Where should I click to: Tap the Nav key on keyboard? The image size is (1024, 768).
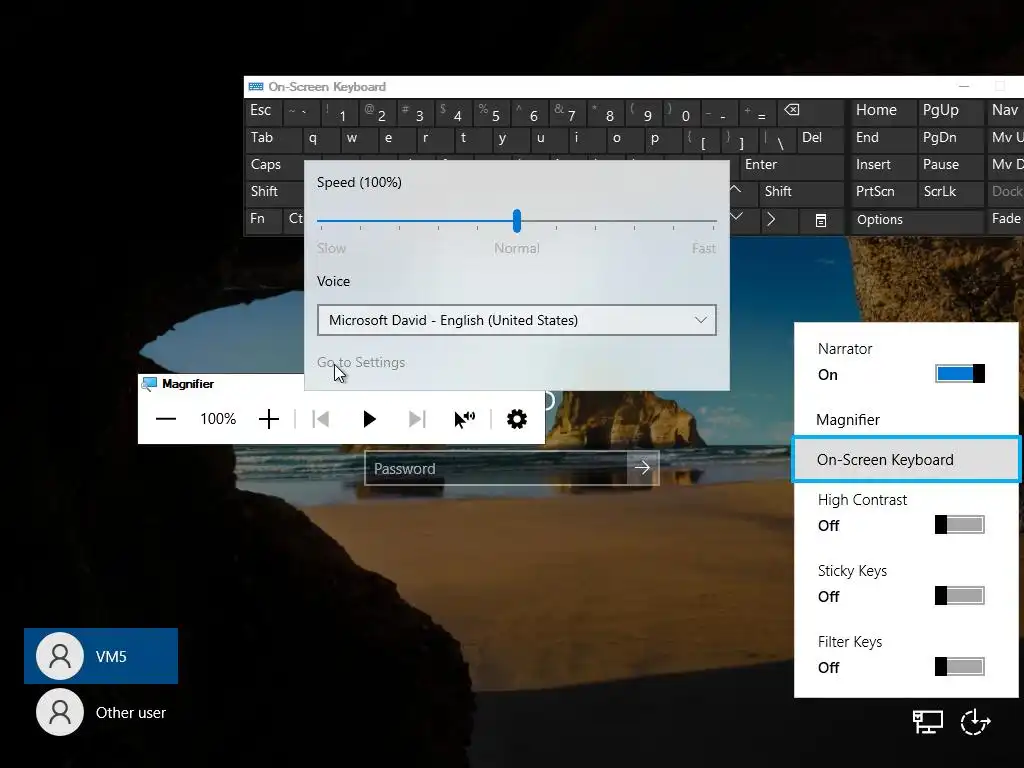(1005, 111)
